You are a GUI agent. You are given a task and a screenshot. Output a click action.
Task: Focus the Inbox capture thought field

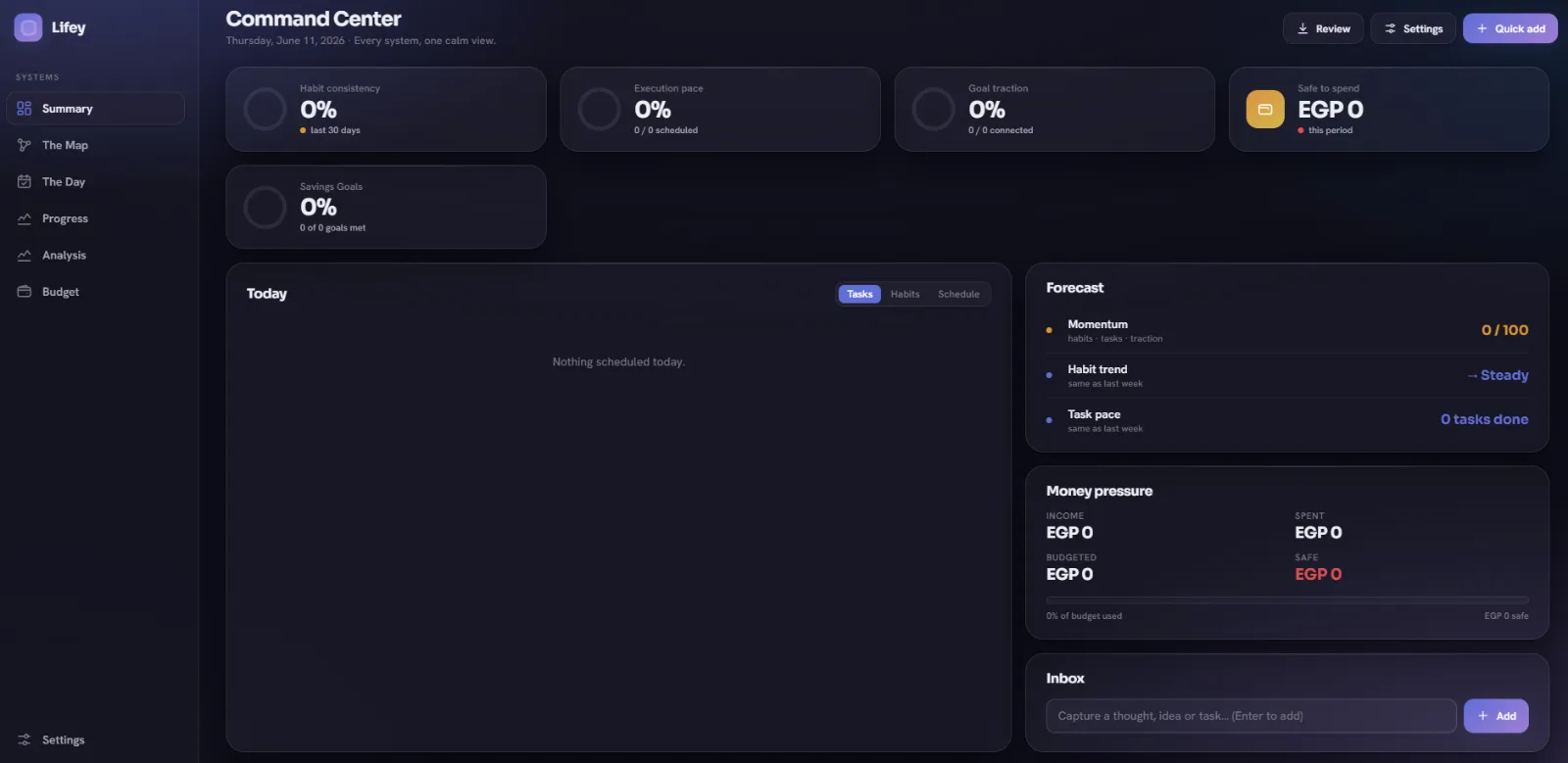1250,716
